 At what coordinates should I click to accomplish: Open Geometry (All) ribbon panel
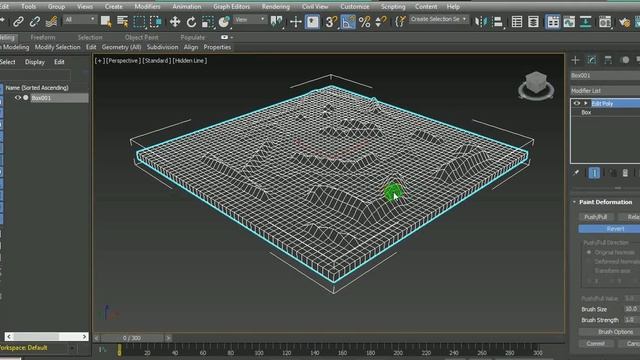[122, 47]
